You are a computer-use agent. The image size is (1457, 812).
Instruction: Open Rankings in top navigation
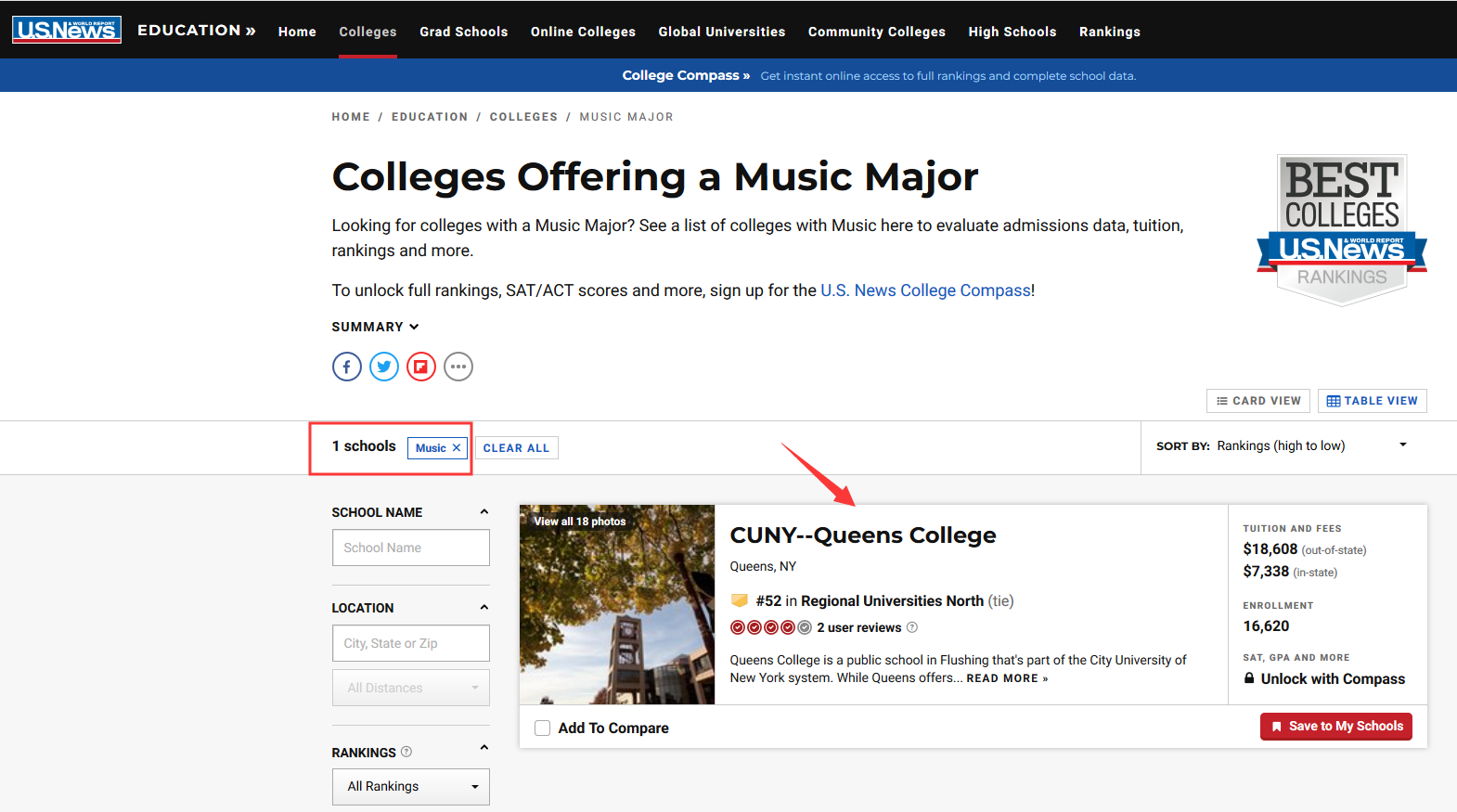(x=1110, y=32)
